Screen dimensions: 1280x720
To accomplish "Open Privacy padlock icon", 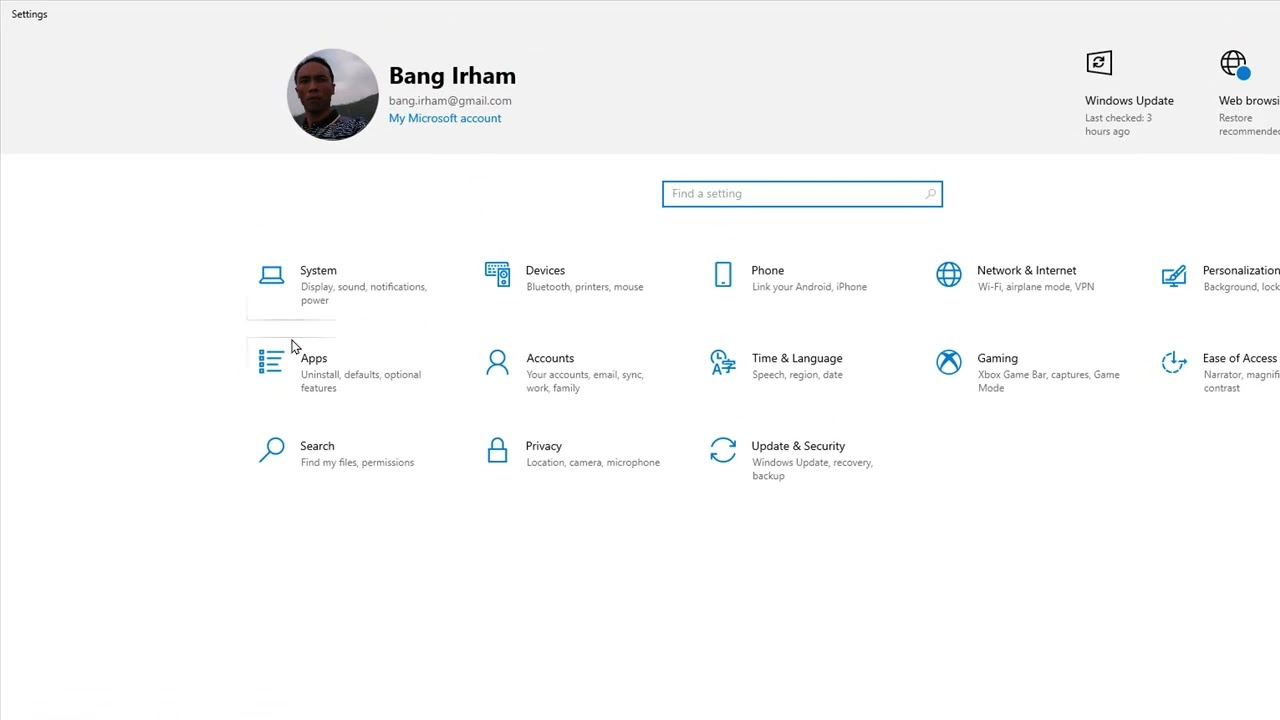I will click(x=497, y=450).
